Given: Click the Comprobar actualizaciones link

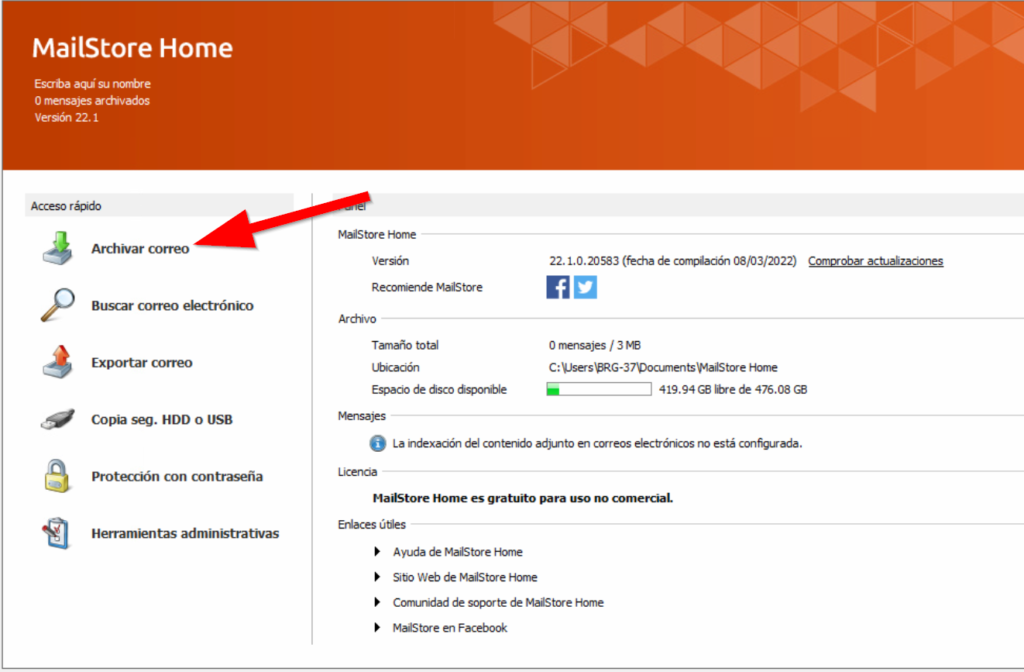Looking at the screenshot, I should pyautogui.click(x=875, y=261).
